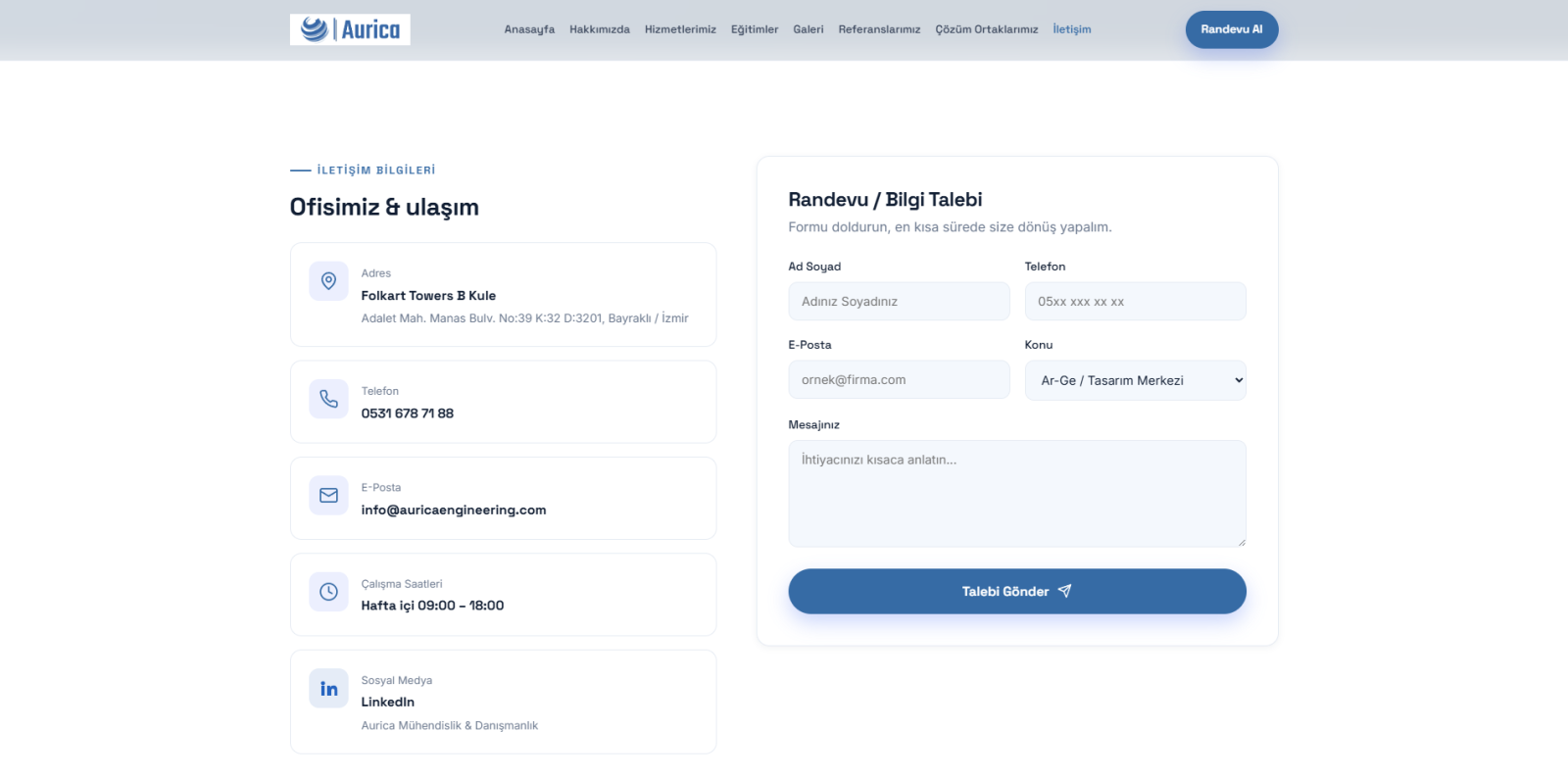
Task: Open Hizmetlerimiz menu item
Action: [x=680, y=29]
